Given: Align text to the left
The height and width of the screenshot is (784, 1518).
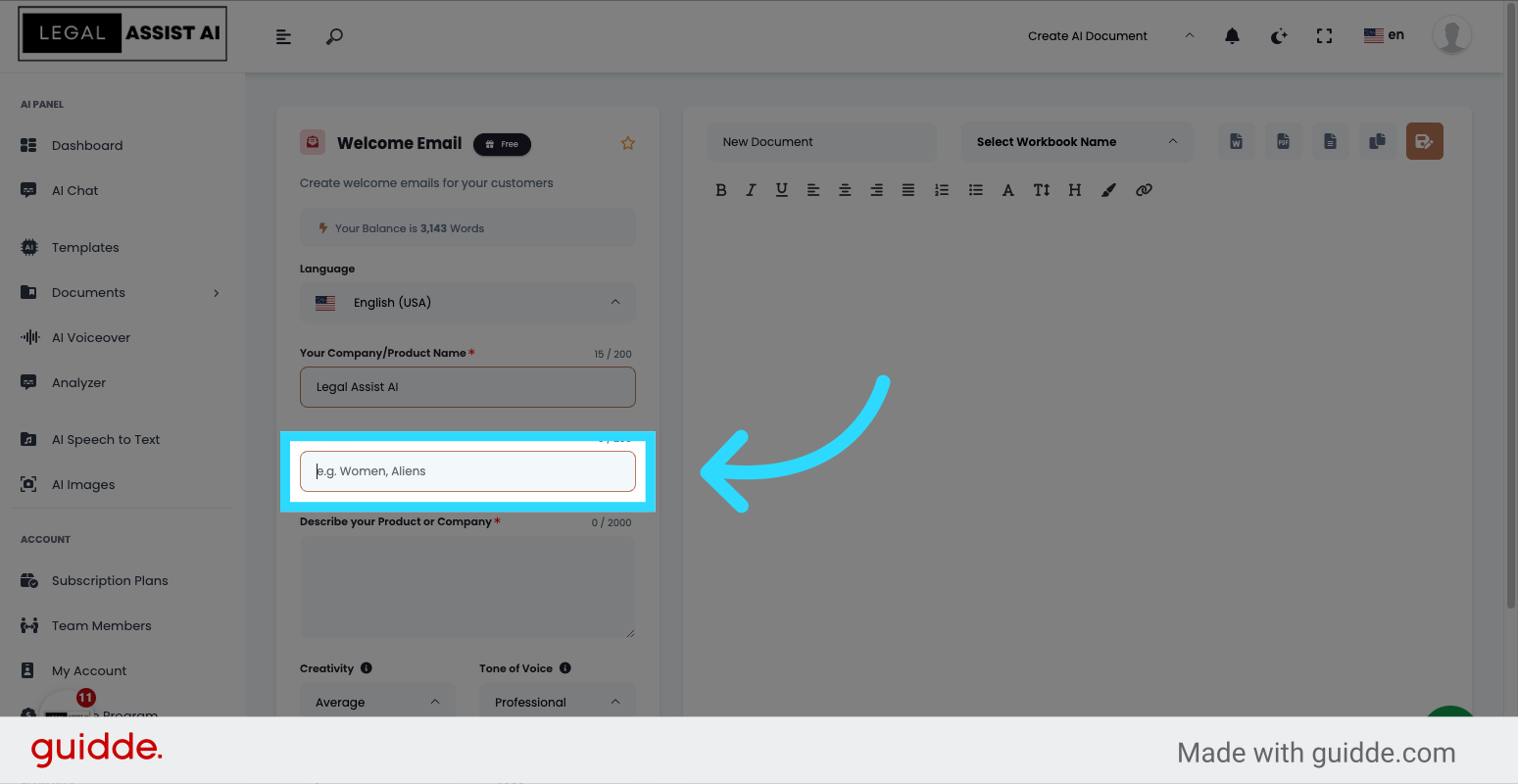Looking at the screenshot, I should (813, 190).
